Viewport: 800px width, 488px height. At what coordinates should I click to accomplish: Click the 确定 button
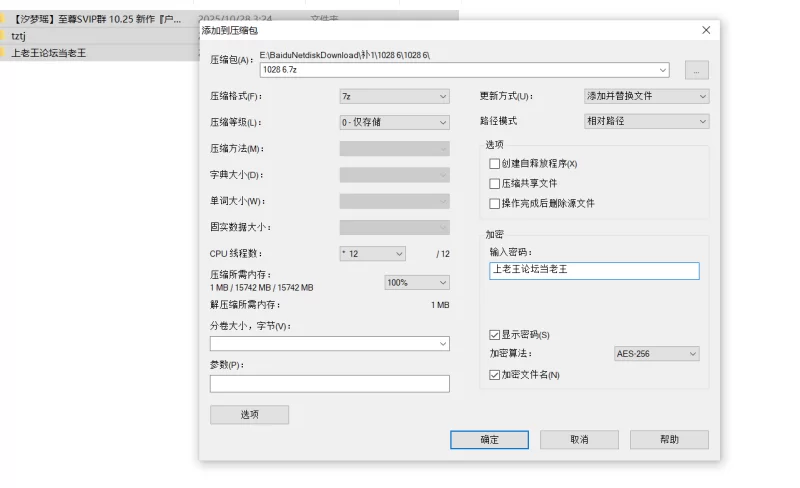(489, 440)
